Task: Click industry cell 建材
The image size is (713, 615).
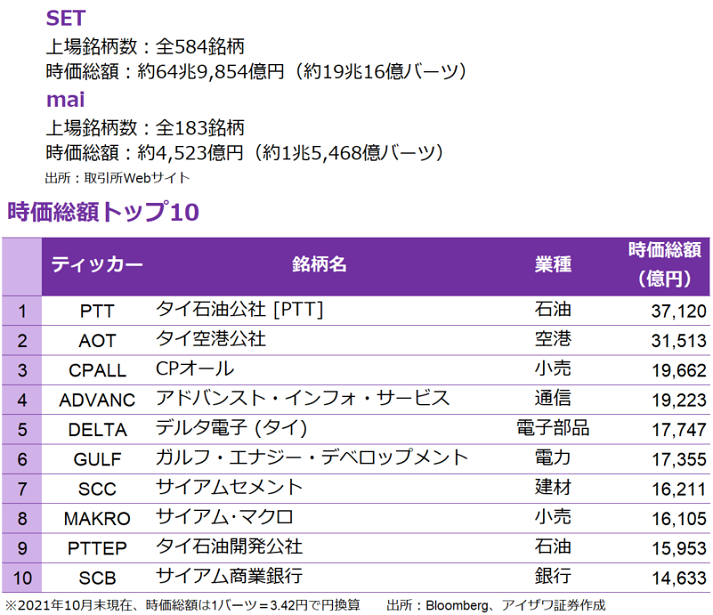Action: pyautogui.click(x=553, y=488)
